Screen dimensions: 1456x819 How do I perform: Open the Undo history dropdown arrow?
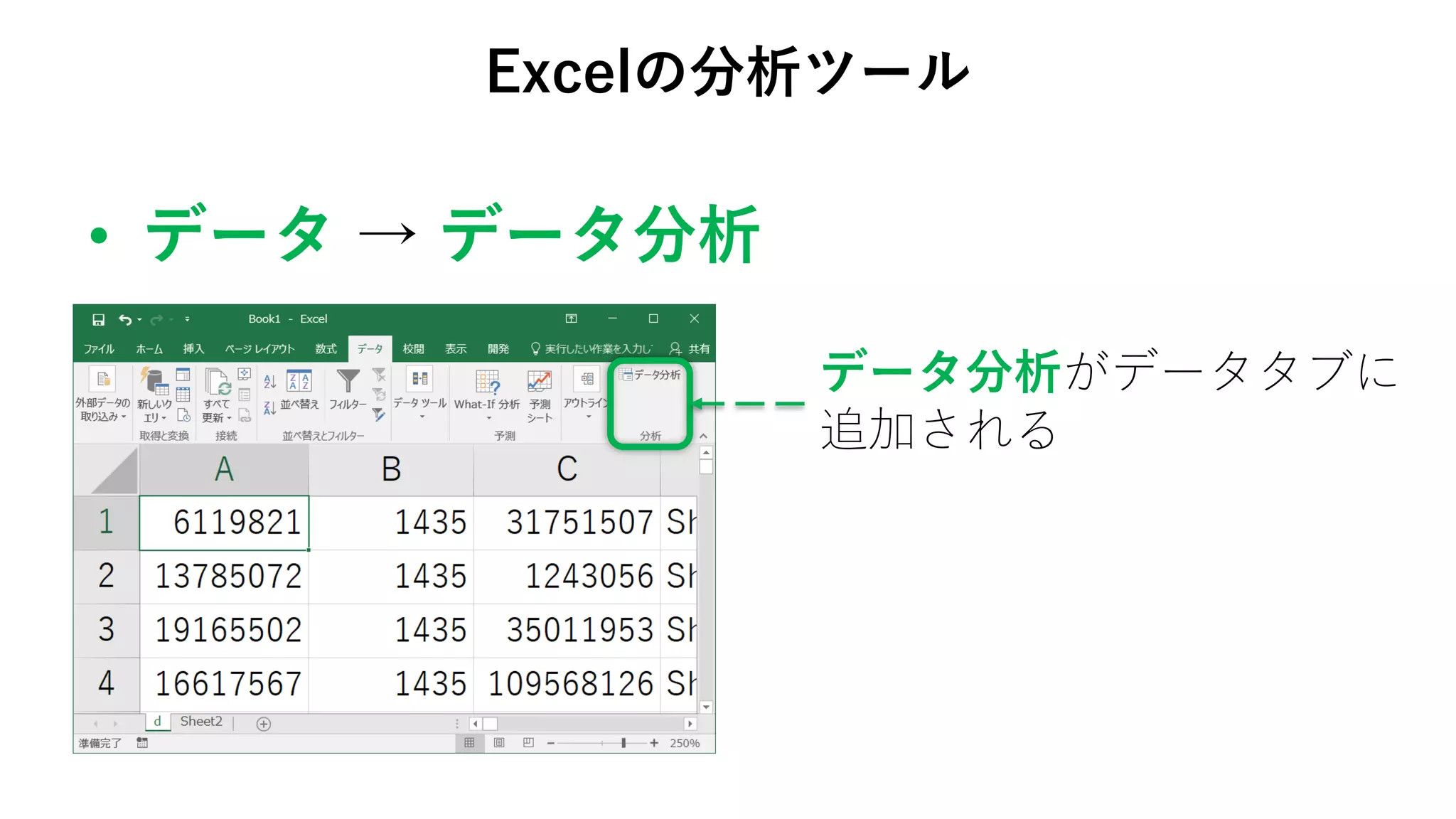pyautogui.click(x=139, y=320)
